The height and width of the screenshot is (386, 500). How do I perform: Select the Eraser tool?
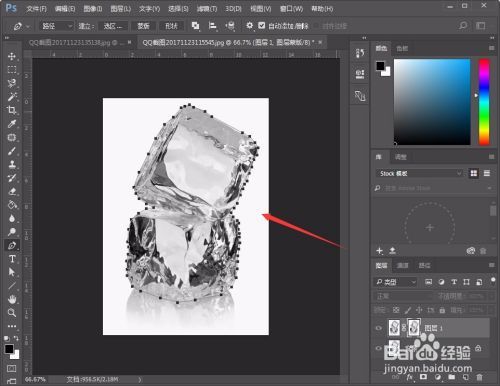pyautogui.click(x=12, y=191)
